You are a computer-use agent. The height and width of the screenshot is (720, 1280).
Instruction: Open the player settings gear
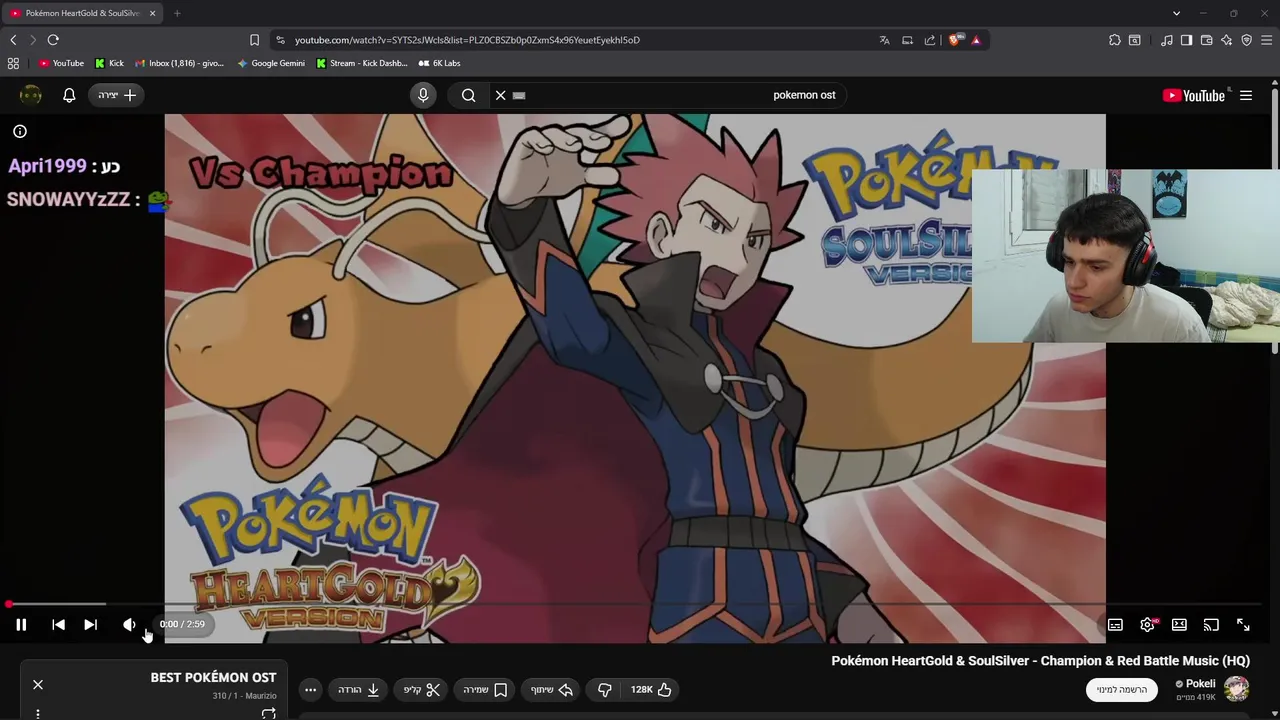[1147, 625]
